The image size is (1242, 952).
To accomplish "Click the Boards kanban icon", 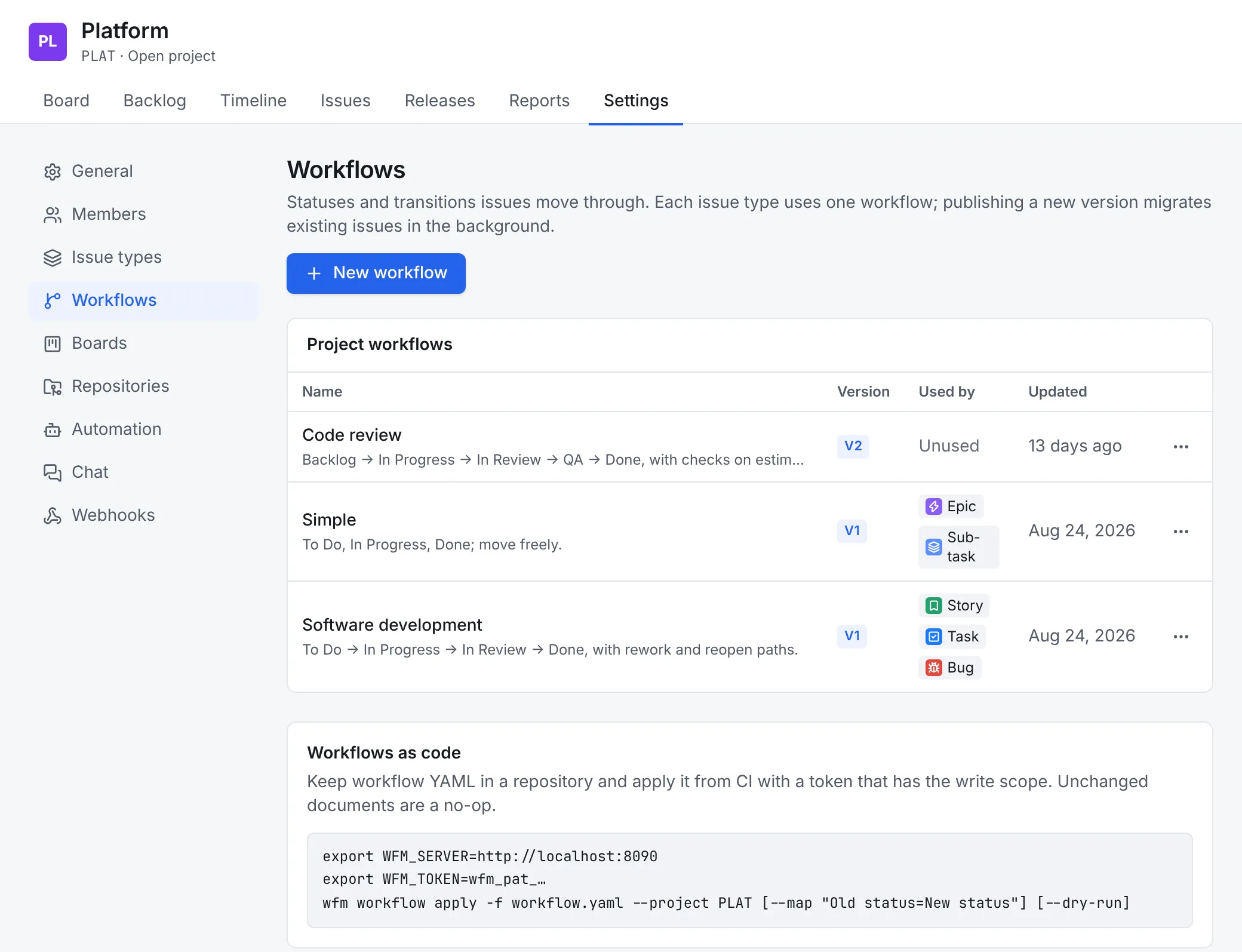I will 53,344.
